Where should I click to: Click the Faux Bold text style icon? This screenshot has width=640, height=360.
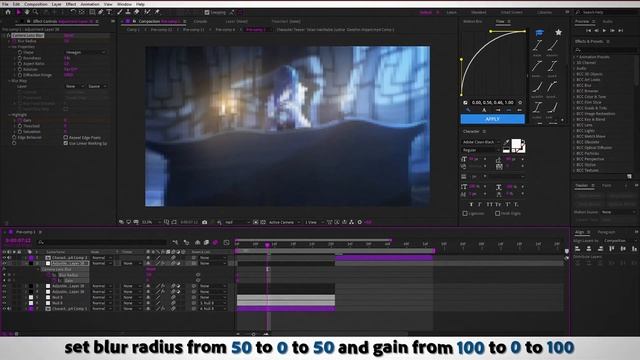[471, 204]
